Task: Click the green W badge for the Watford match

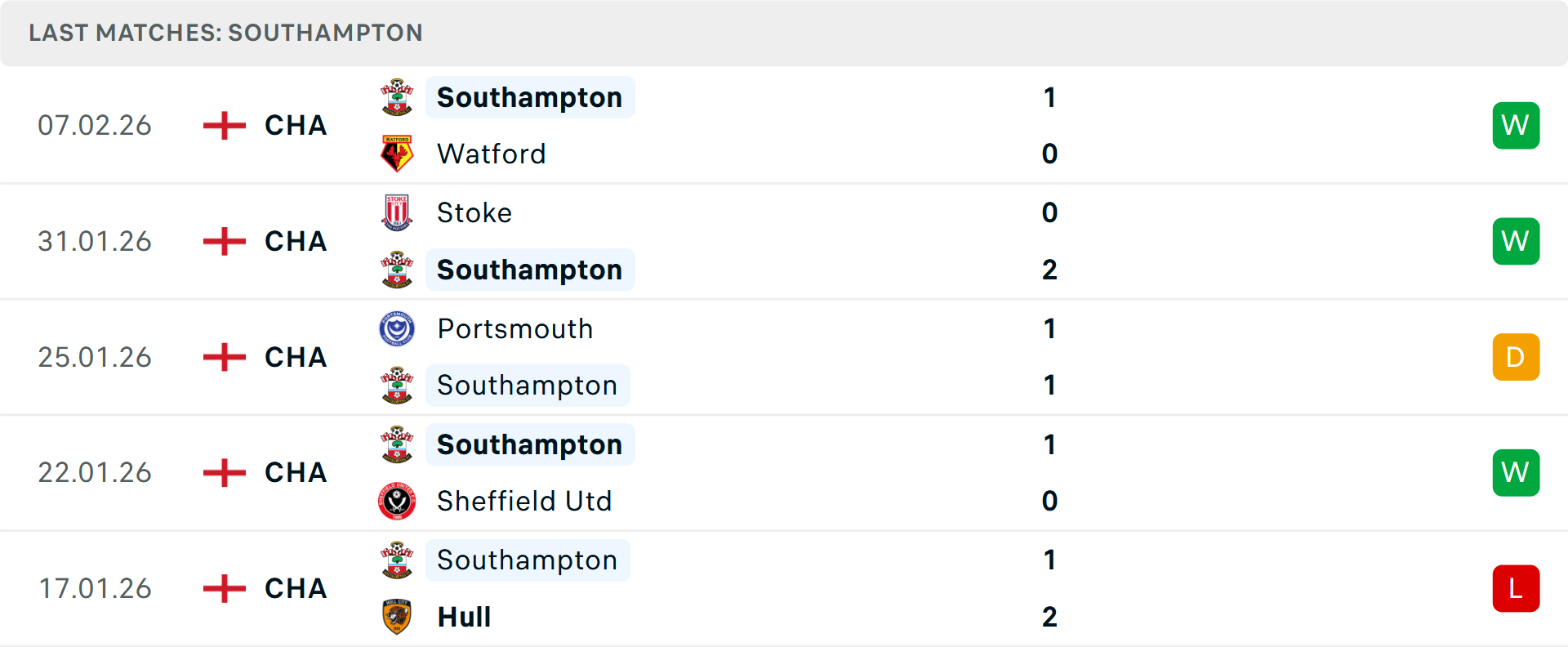Action: click(1516, 125)
